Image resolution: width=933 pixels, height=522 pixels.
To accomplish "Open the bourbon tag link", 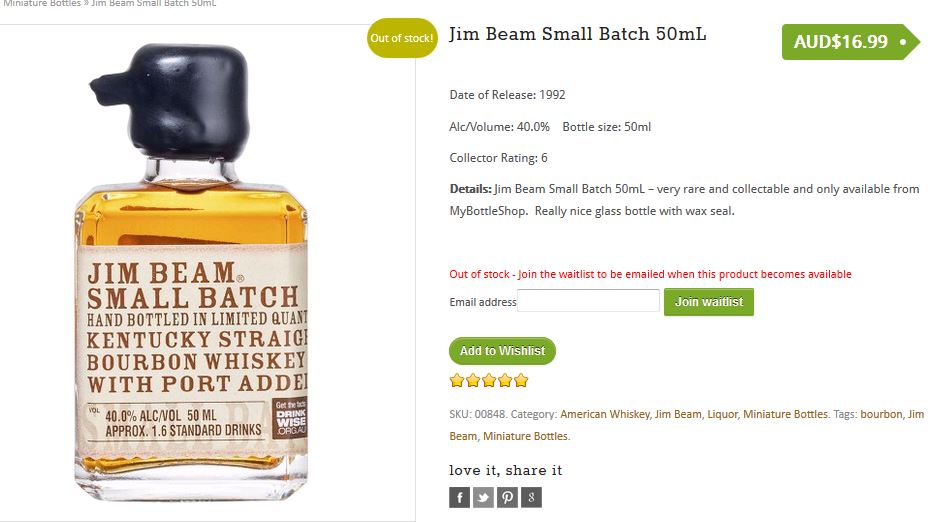I will point(881,414).
